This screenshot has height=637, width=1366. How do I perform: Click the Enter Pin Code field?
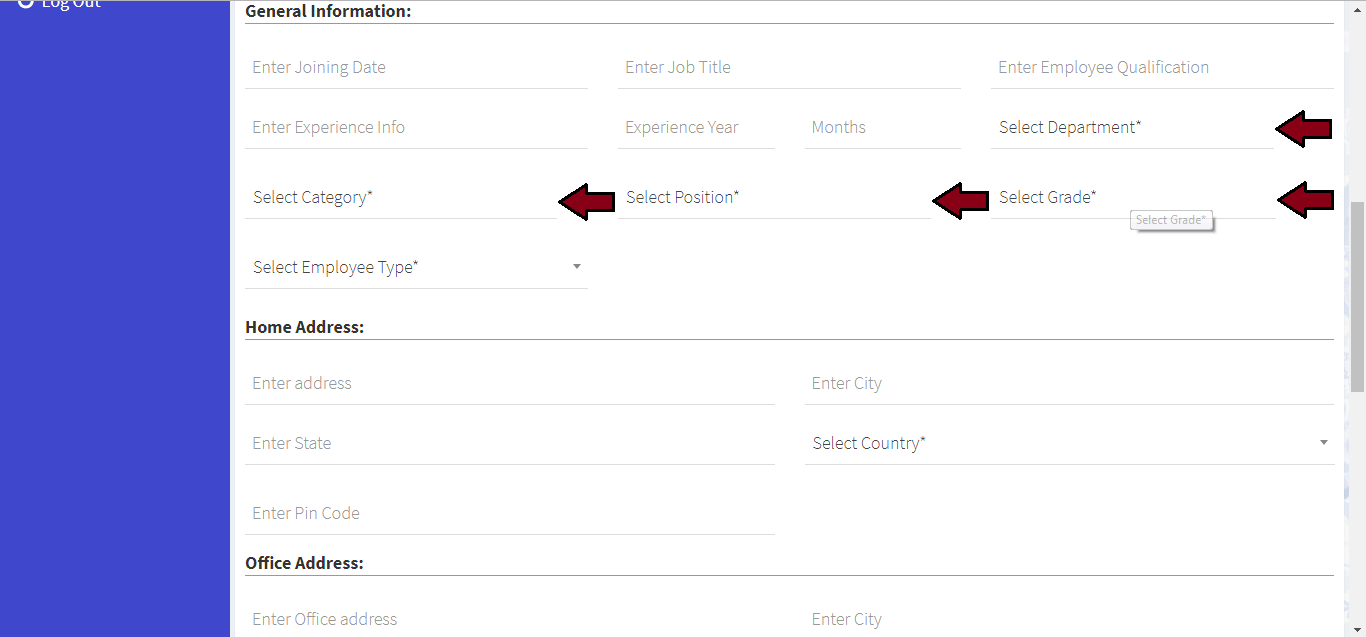tap(509, 514)
